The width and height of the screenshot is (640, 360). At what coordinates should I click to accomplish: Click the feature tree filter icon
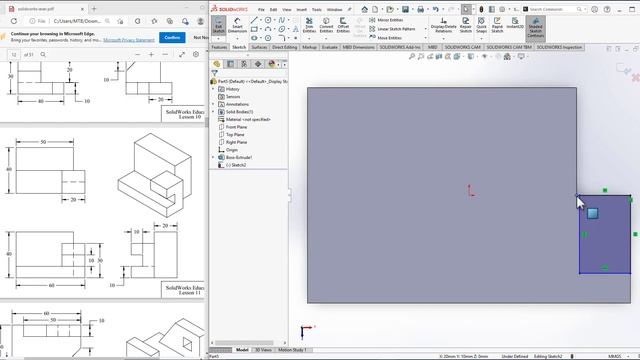(214, 73)
